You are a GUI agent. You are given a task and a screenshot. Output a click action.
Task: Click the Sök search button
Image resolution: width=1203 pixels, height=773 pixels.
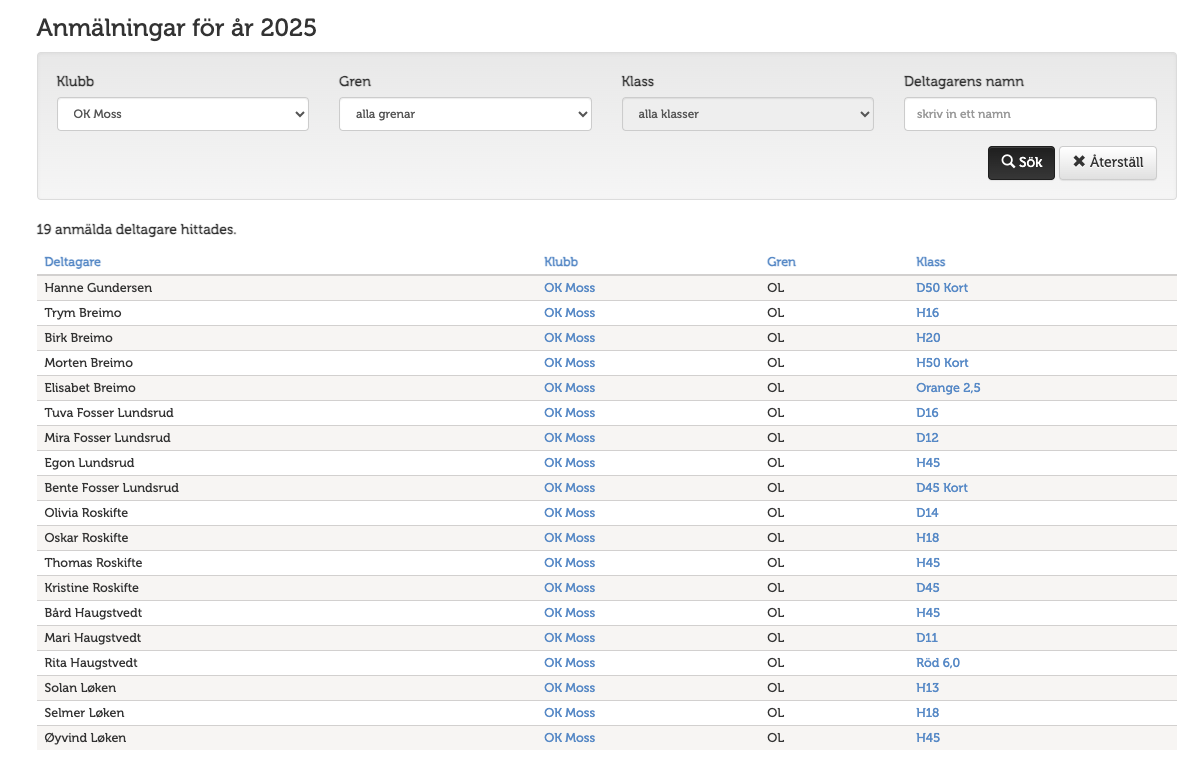1020,163
